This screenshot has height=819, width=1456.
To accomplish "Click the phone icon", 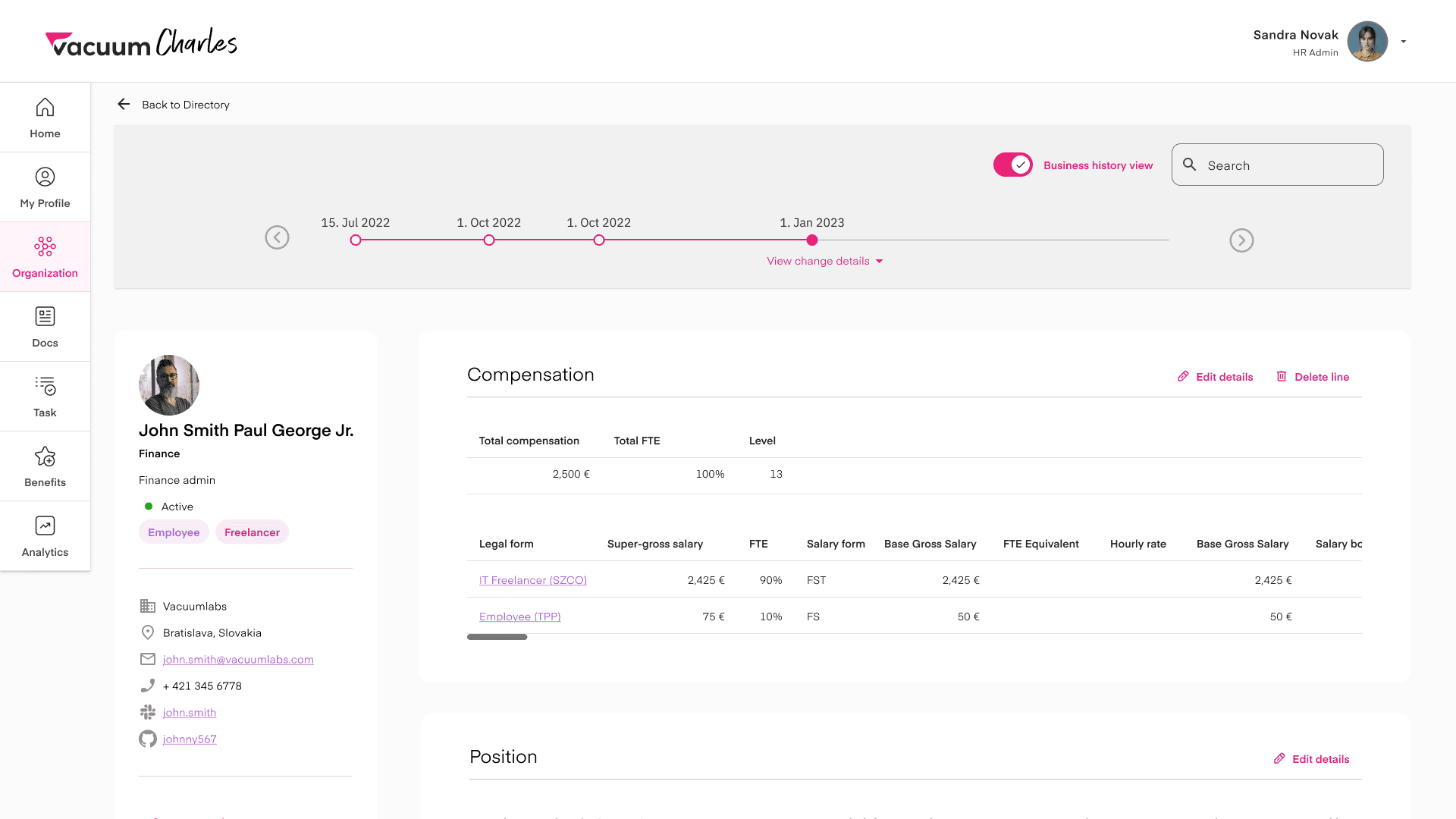I will (x=148, y=686).
